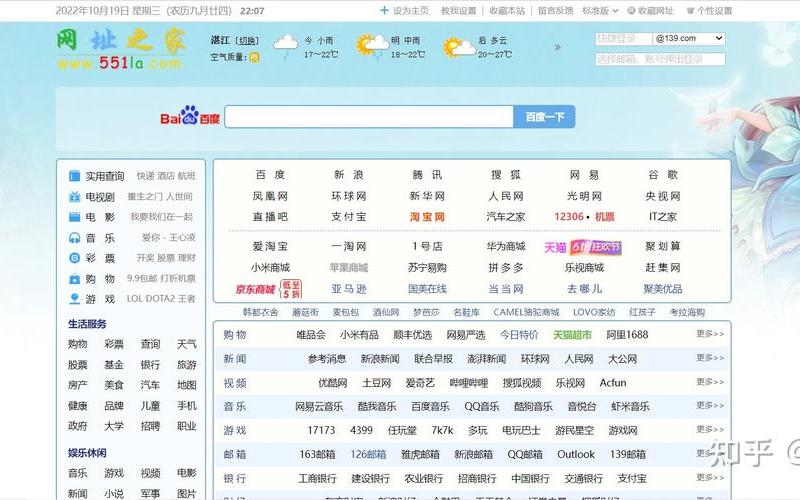Open the 标准版 version dropdown
This screenshot has height=500, width=800.
[x=600, y=10]
